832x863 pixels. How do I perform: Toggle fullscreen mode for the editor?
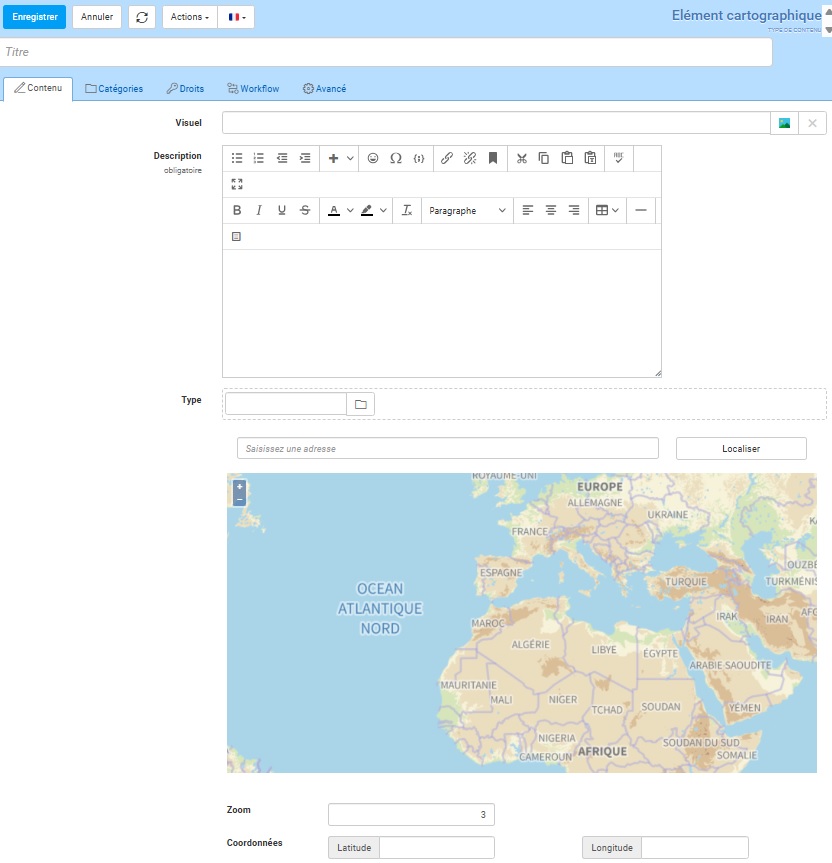(x=237, y=184)
